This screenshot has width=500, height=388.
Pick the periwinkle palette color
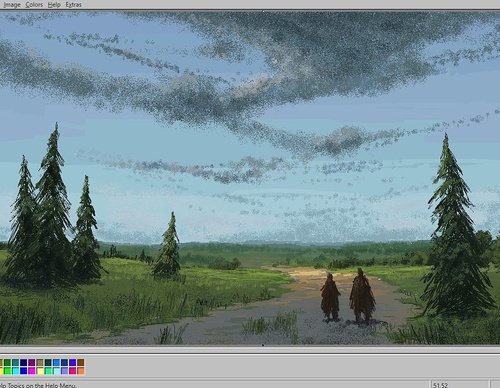(x=64, y=371)
